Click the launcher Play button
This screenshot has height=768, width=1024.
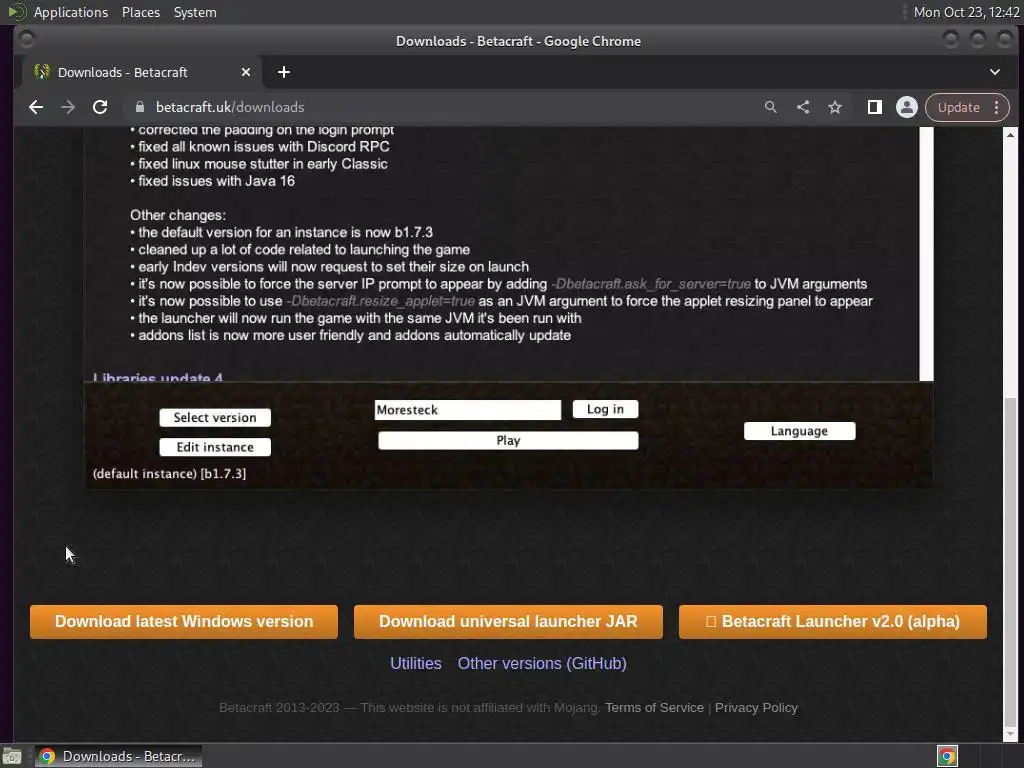pyautogui.click(x=508, y=440)
